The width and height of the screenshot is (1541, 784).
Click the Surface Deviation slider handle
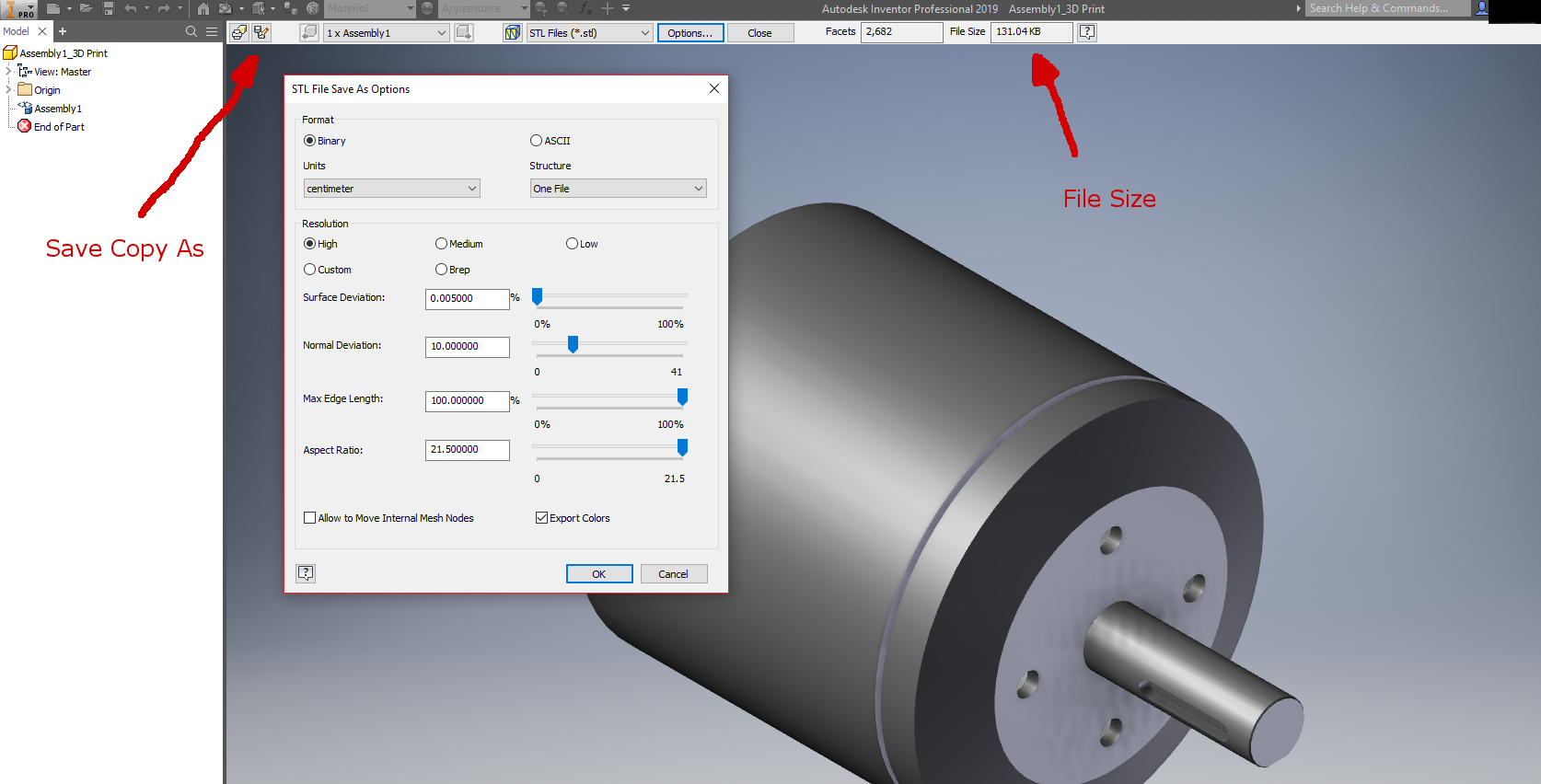tap(538, 296)
